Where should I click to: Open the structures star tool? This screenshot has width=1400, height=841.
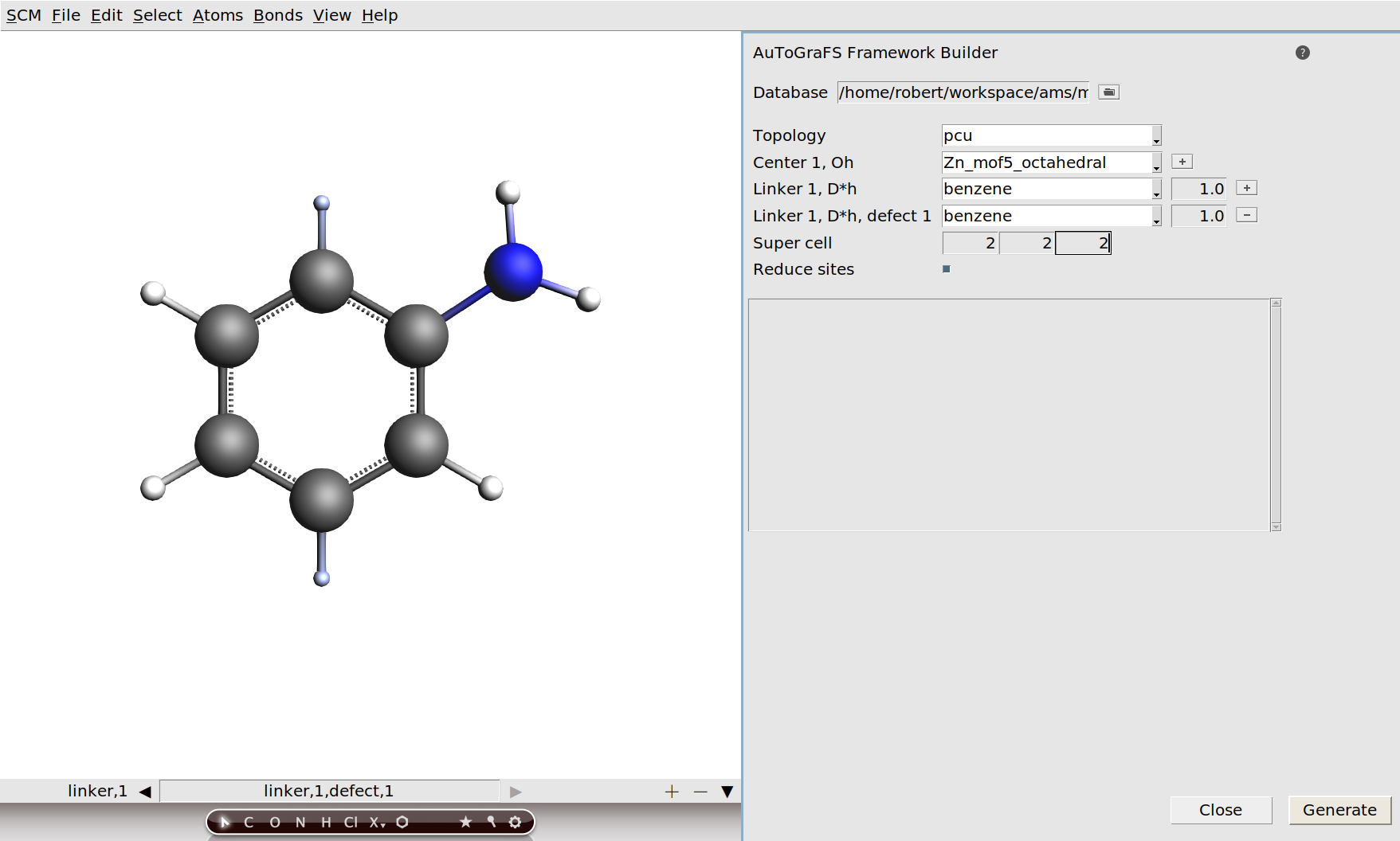point(465,822)
